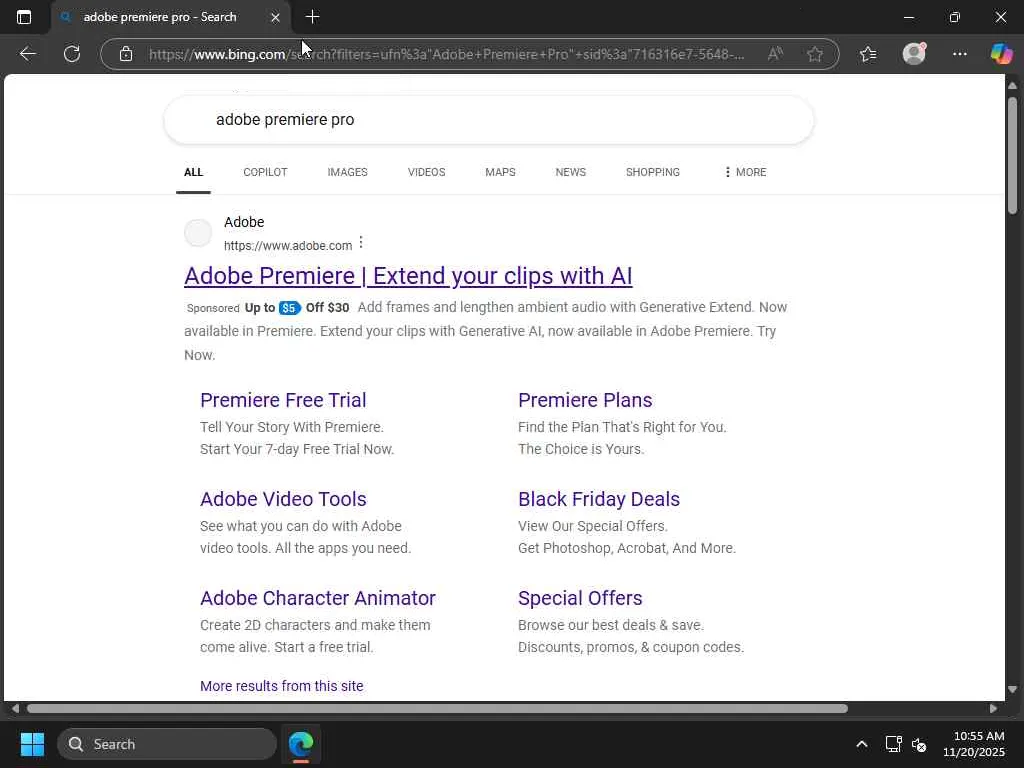
Task: Expand the MORE search categories menu
Action: [744, 172]
